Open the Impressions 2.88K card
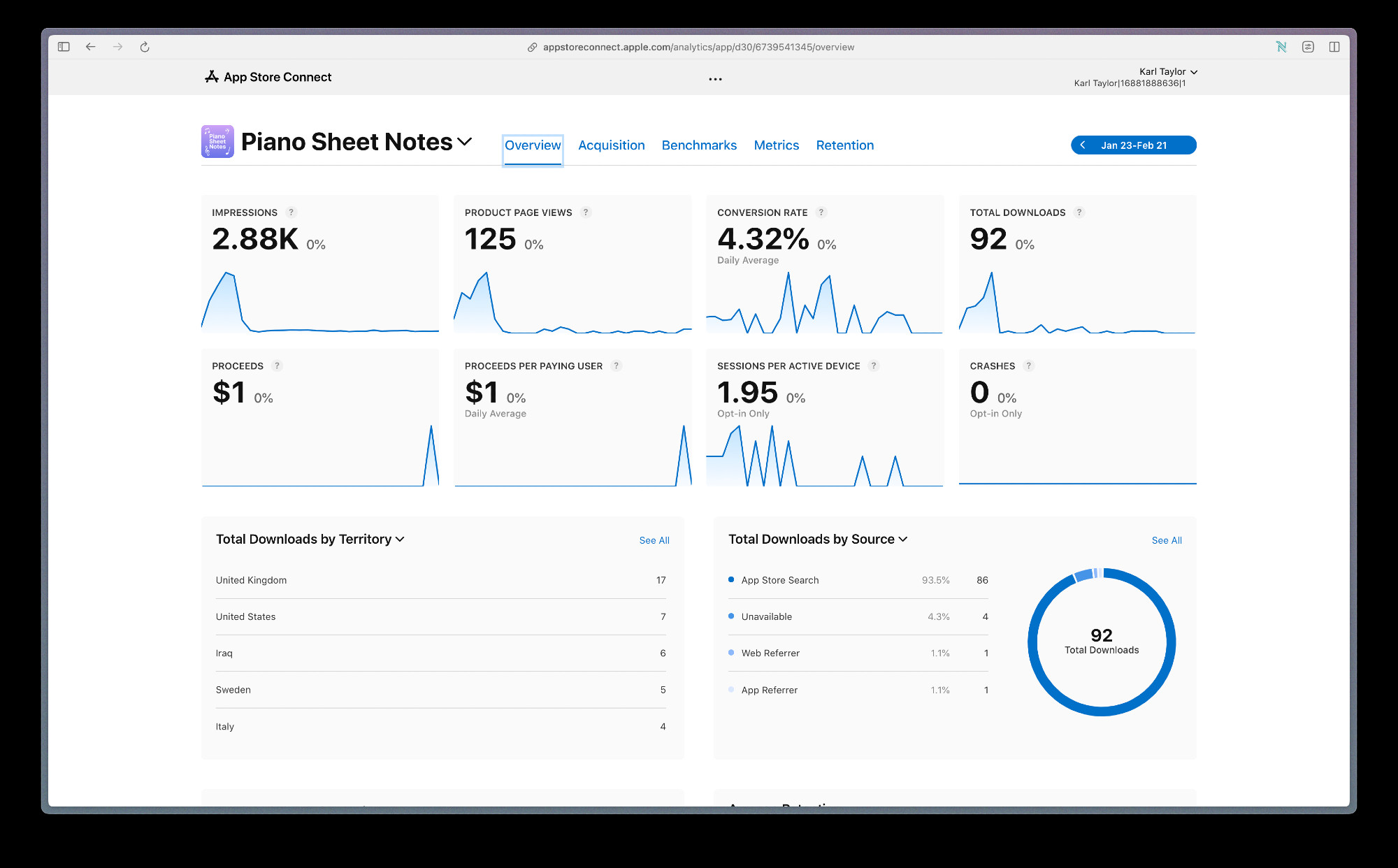 coord(320,264)
